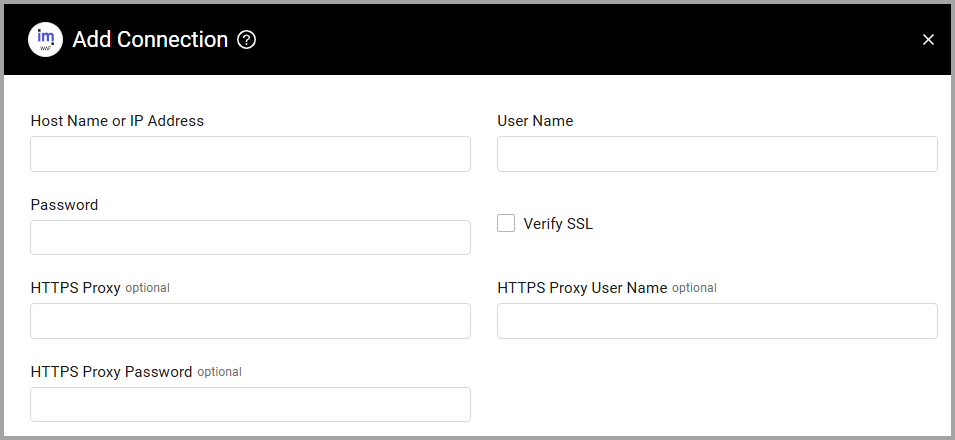The image size is (955, 440).
Task: Click the help question mark icon
Action: (x=247, y=40)
